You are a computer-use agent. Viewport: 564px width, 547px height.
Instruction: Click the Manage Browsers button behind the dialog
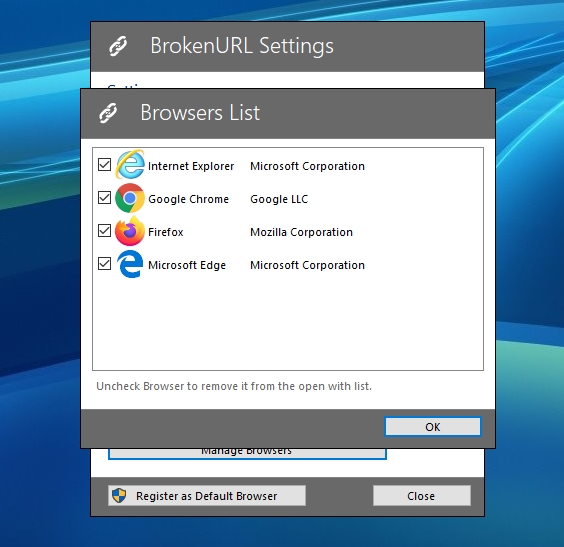tap(247, 453)
